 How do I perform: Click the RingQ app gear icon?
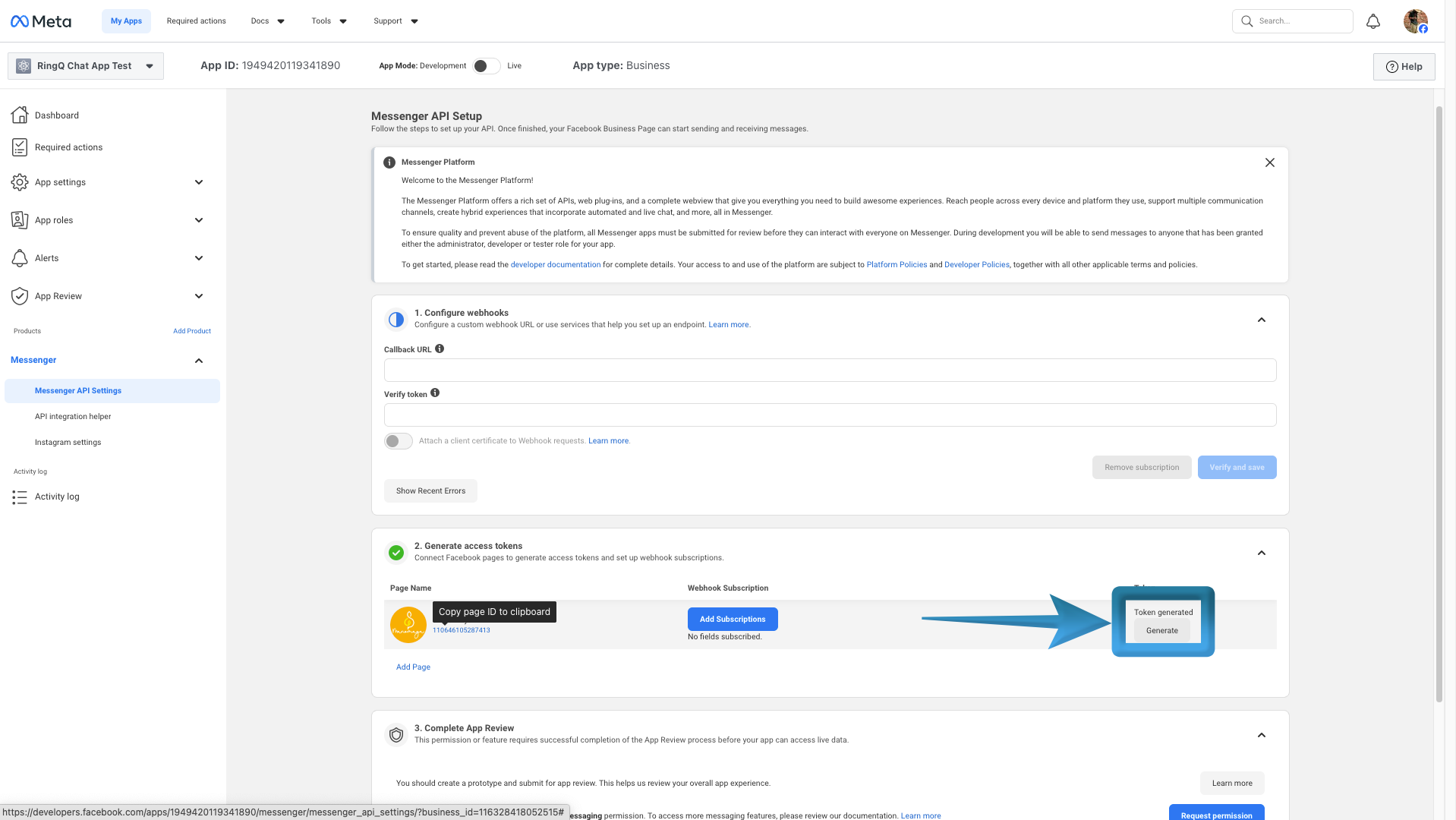pyautogui.click(x=24, y=66)
